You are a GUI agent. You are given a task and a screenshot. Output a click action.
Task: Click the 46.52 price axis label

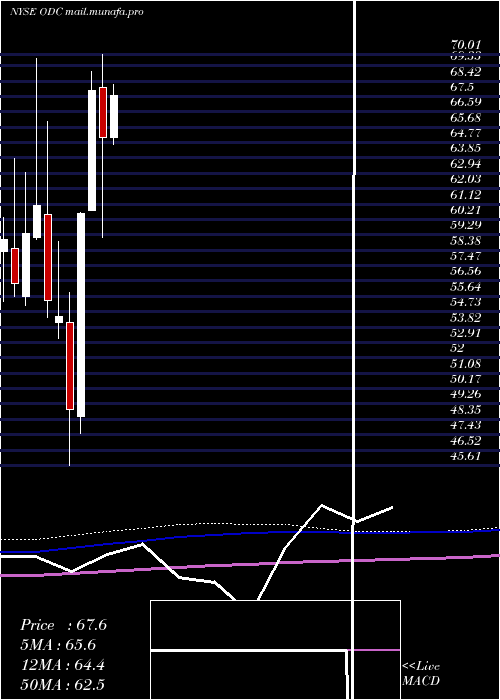click(466, 441)
